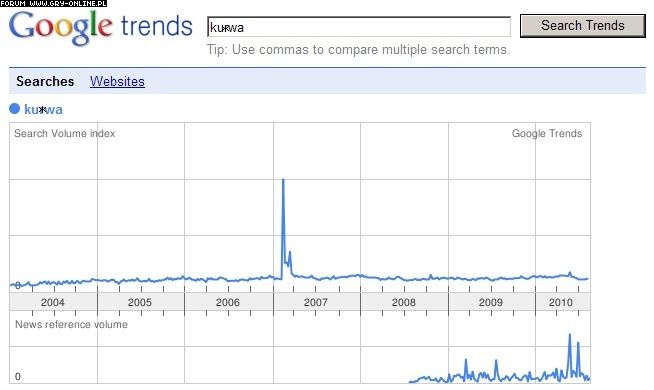Click the News reference volume label
This screenshot has width=654, height=390.
pyautogui.click(x=71, y=325)
